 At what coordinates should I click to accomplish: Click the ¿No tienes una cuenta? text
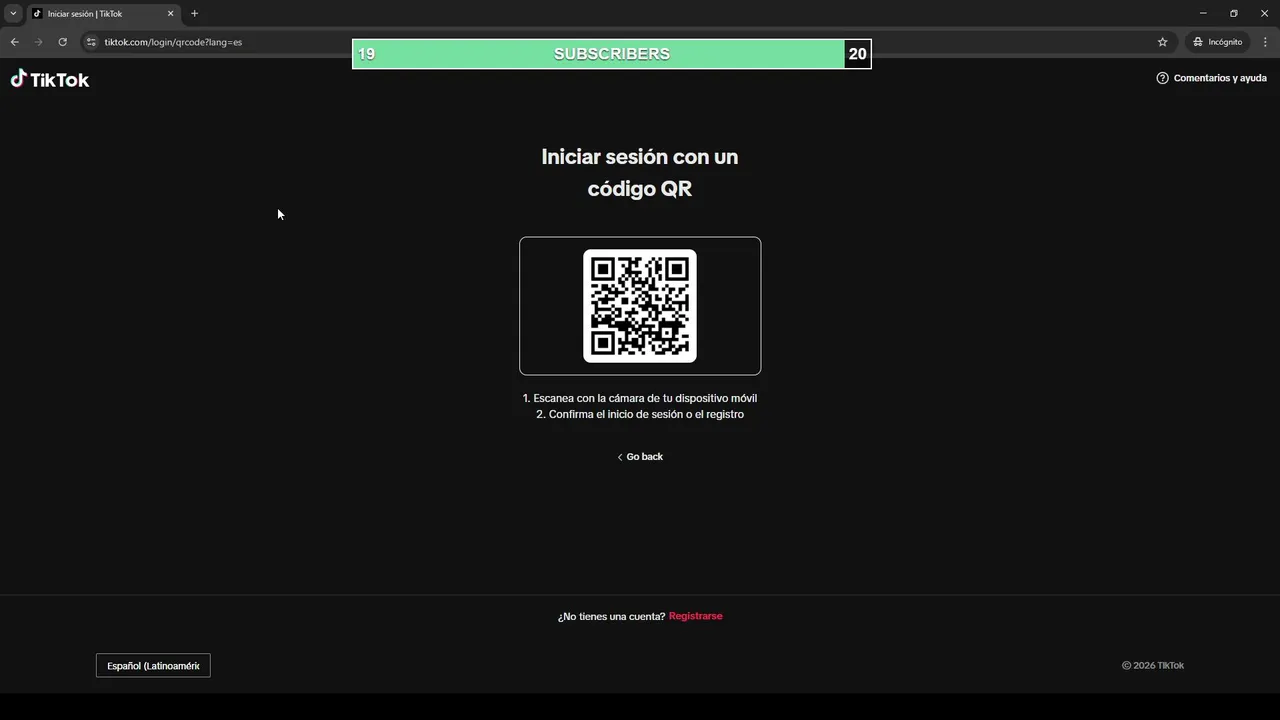tap(611, 617)
